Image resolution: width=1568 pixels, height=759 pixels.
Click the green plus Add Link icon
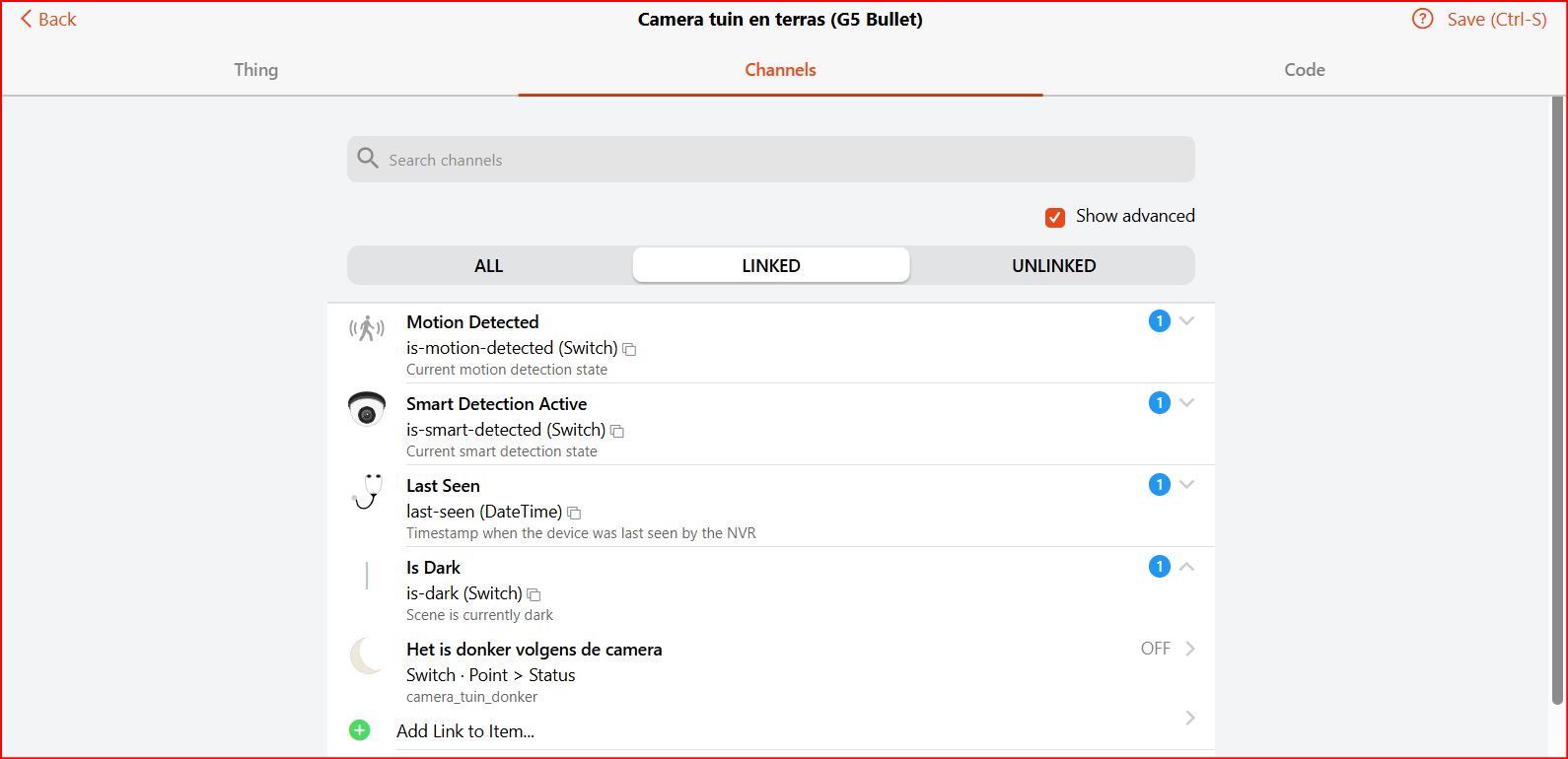[360, 730]
